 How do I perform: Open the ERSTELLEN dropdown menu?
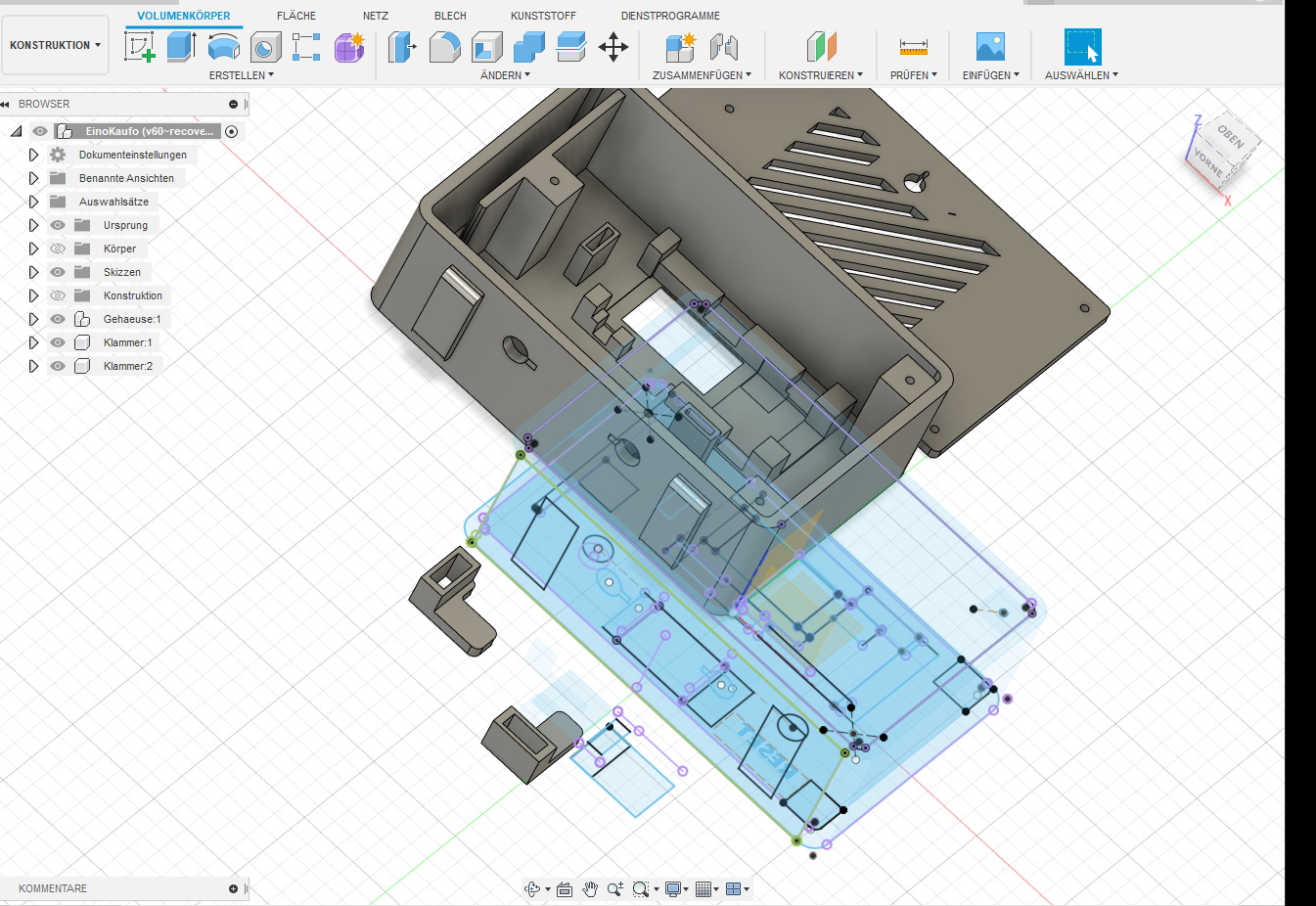click(x=242, y=75)
